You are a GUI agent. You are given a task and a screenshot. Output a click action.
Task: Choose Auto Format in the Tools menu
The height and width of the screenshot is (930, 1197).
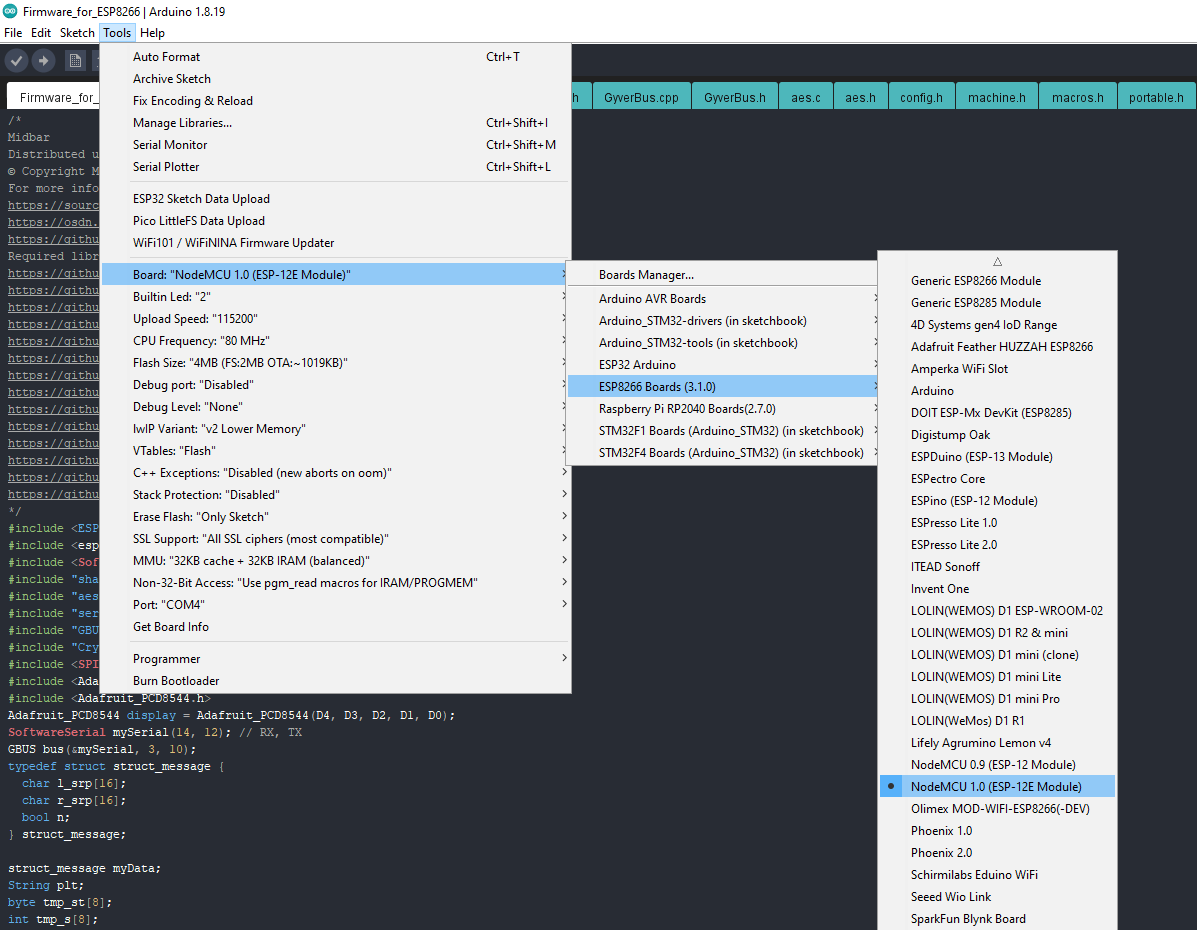(x=336, y=57)
